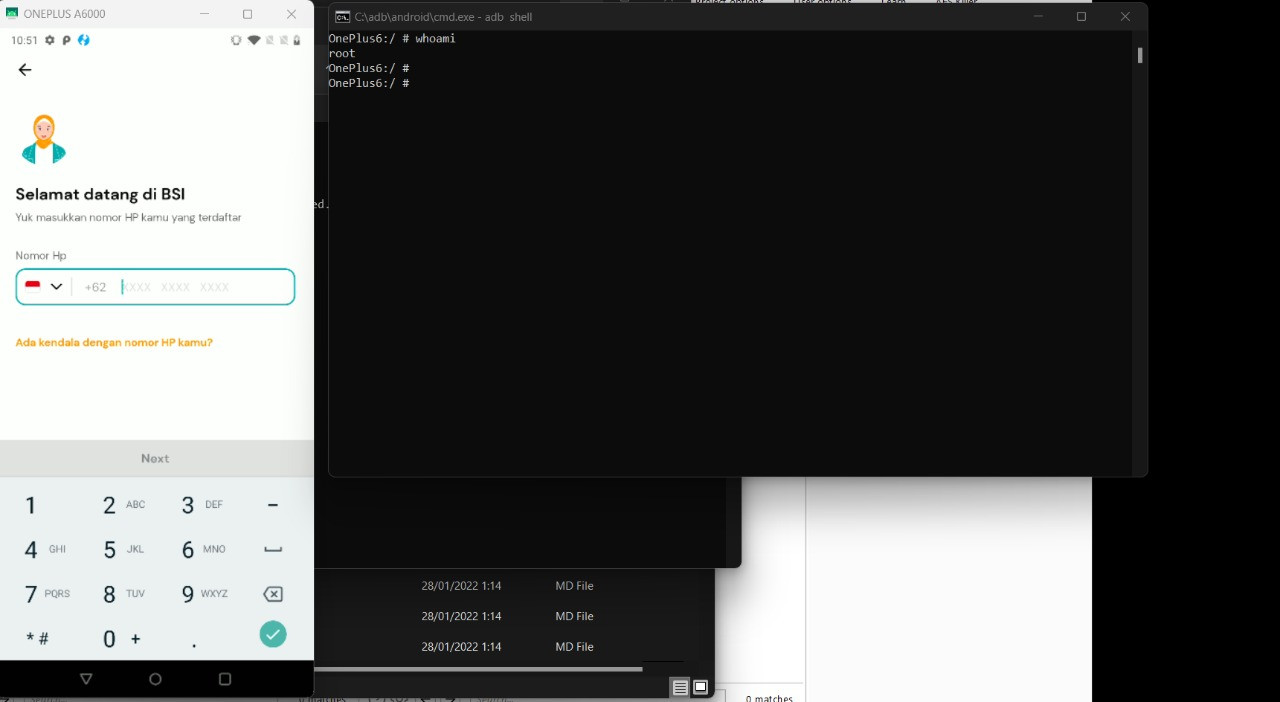Screen dimensions: 1280x702
Task: Tap keypad digit 4 GHI
Action: point(45,549)
